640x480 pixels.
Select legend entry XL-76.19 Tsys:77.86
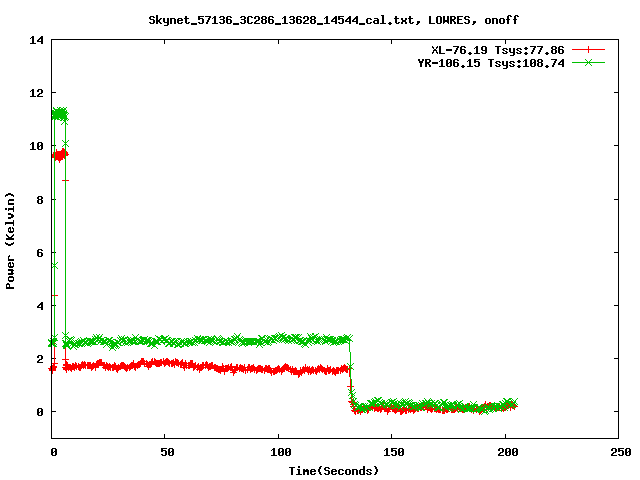click(x=498, y=50)
